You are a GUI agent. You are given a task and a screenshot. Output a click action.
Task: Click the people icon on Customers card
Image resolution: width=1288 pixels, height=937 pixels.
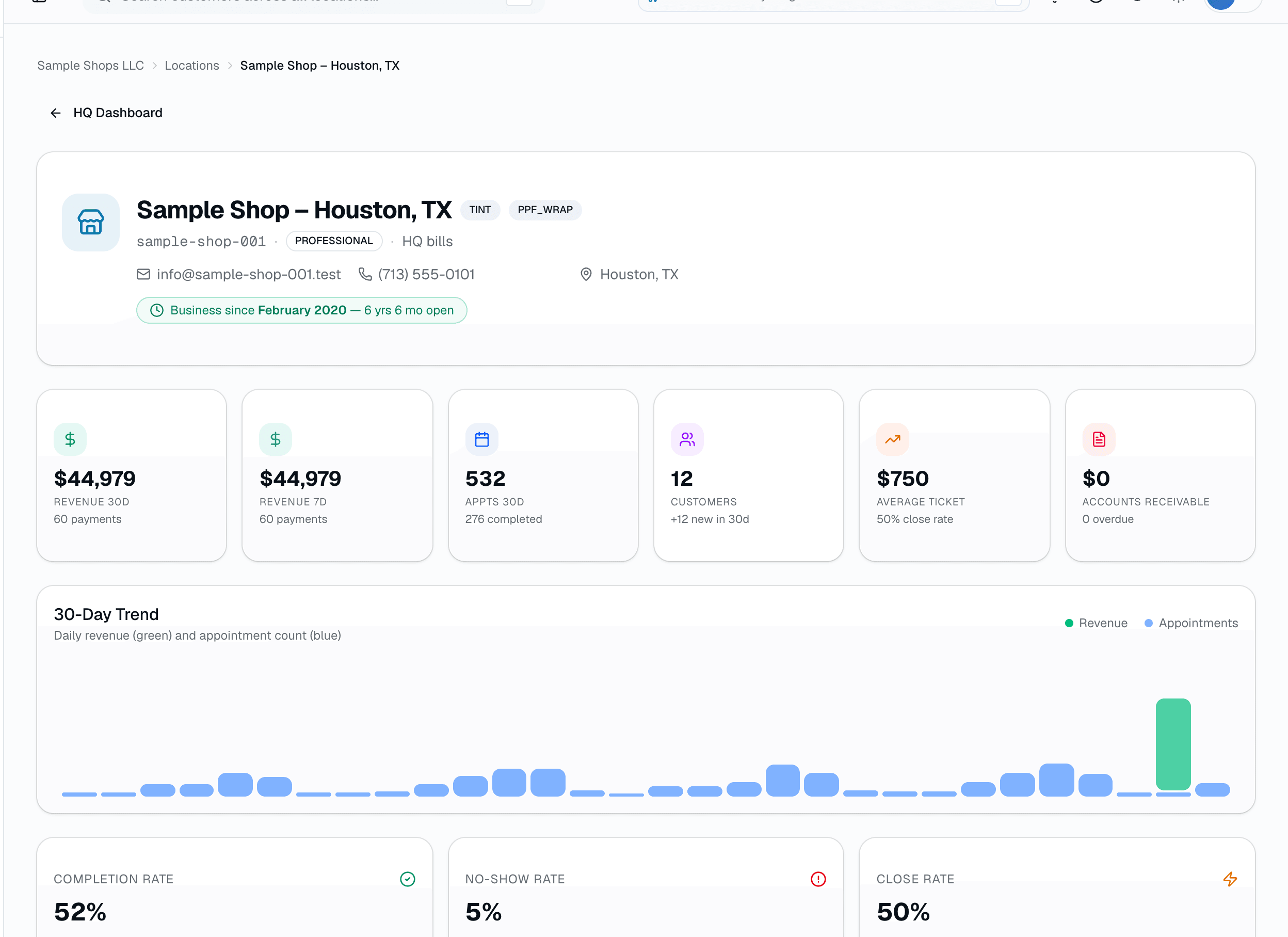[687, 439]
